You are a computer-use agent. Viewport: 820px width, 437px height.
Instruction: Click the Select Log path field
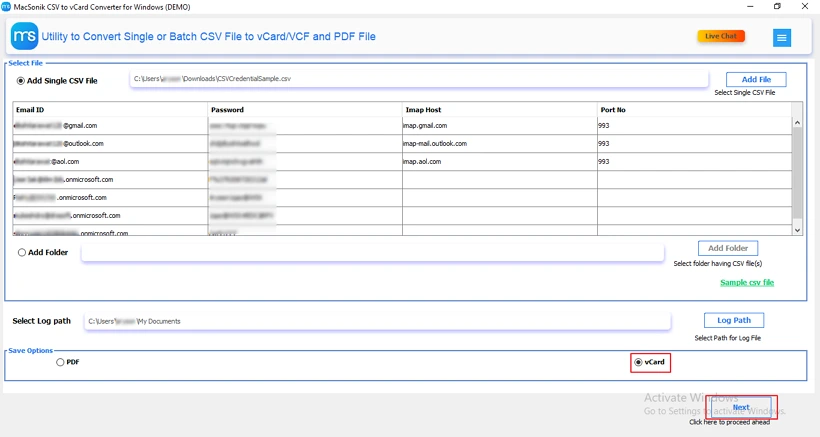[x=377, y=321]
